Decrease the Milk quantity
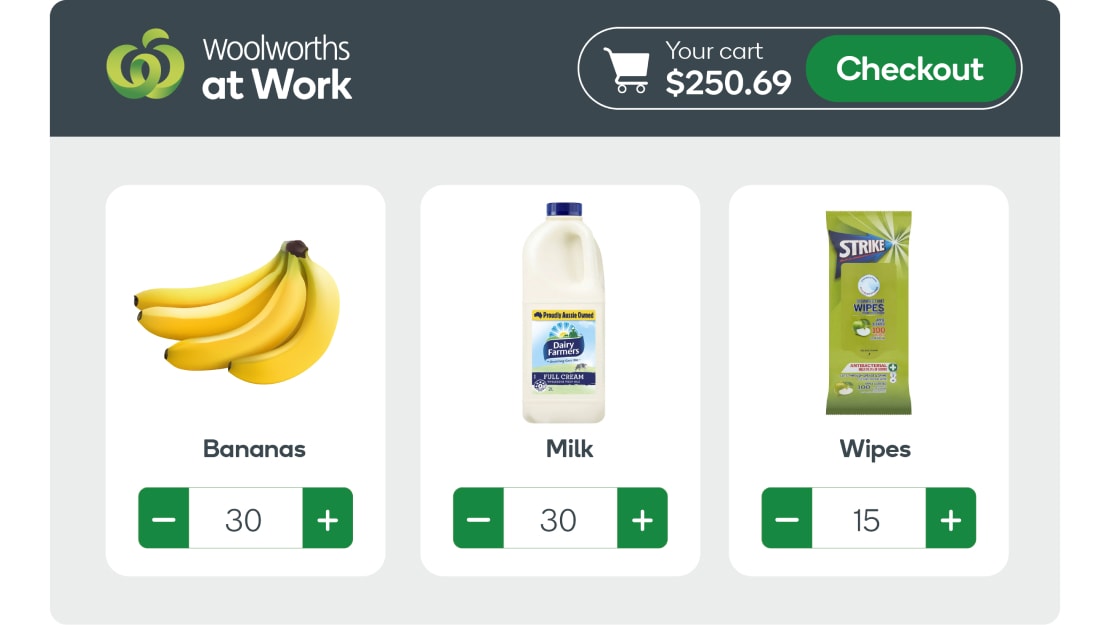The height and width of the screenshot is (625, 1110). (477, 519)
